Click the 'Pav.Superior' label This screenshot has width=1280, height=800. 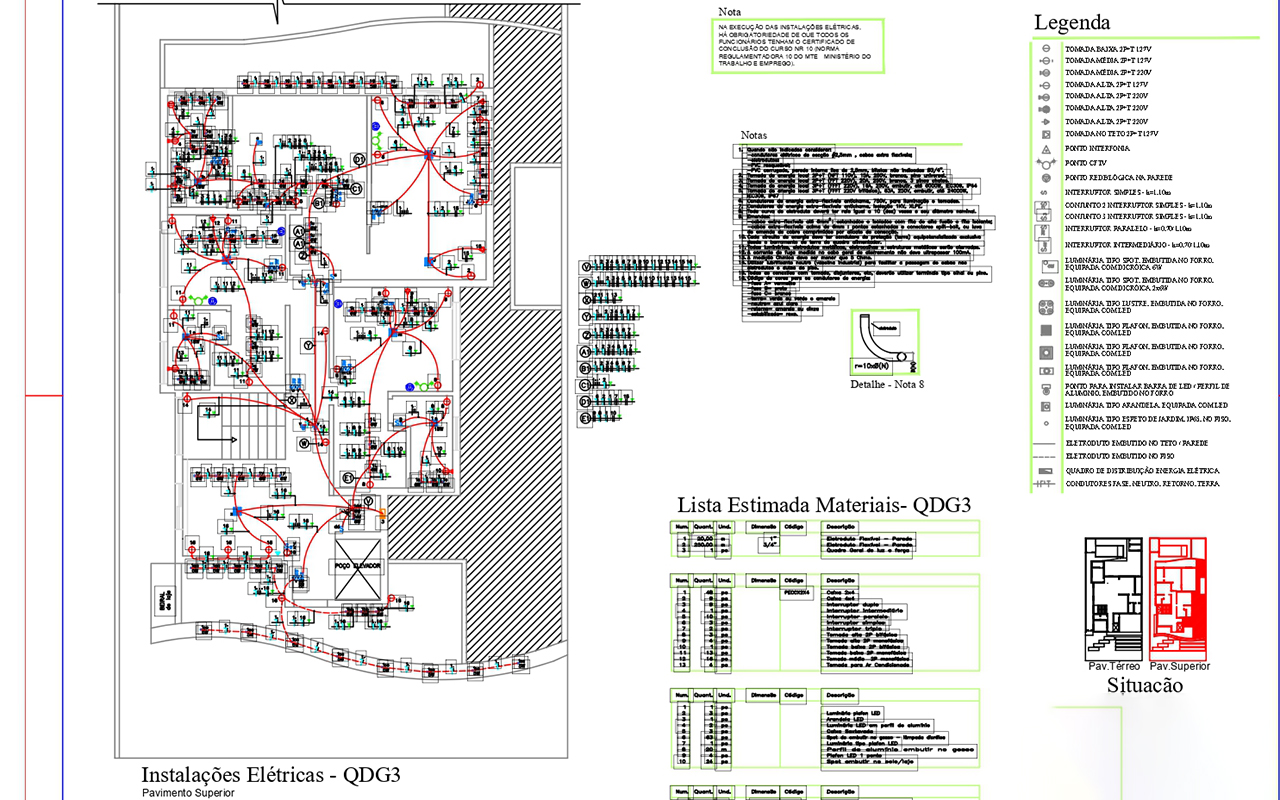click(1180, 666)
